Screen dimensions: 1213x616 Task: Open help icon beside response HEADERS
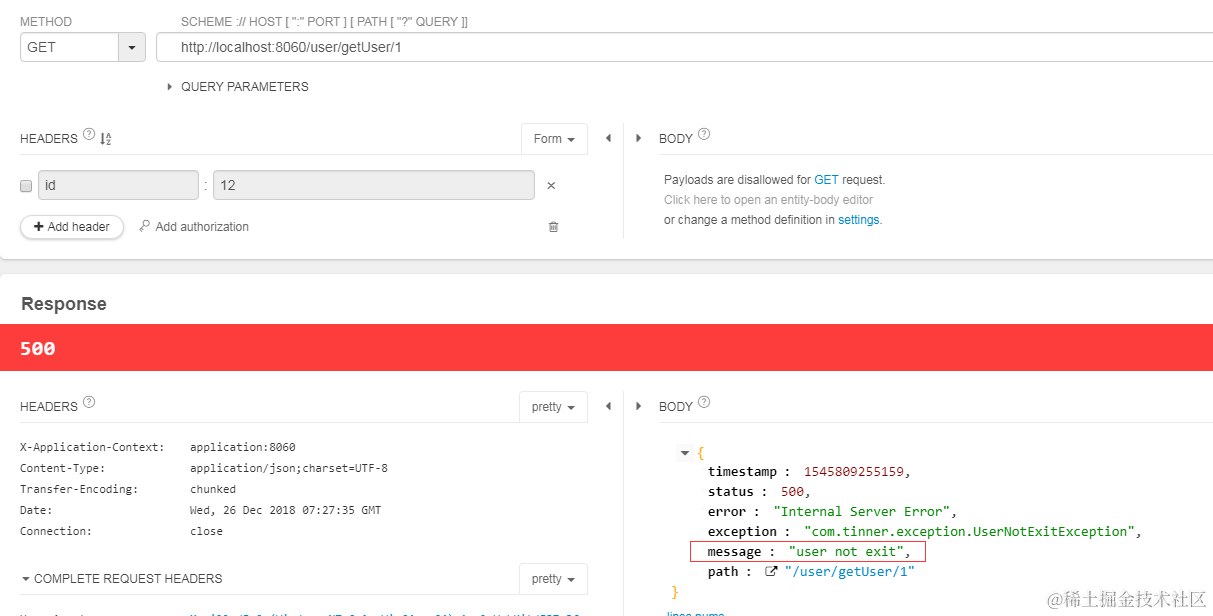coord(89,402)
